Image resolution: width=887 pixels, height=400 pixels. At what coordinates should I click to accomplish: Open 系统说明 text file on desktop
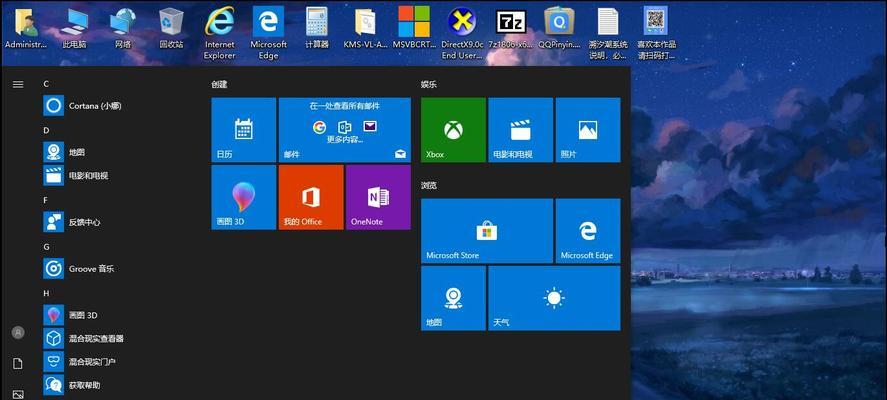coord(608,33)
